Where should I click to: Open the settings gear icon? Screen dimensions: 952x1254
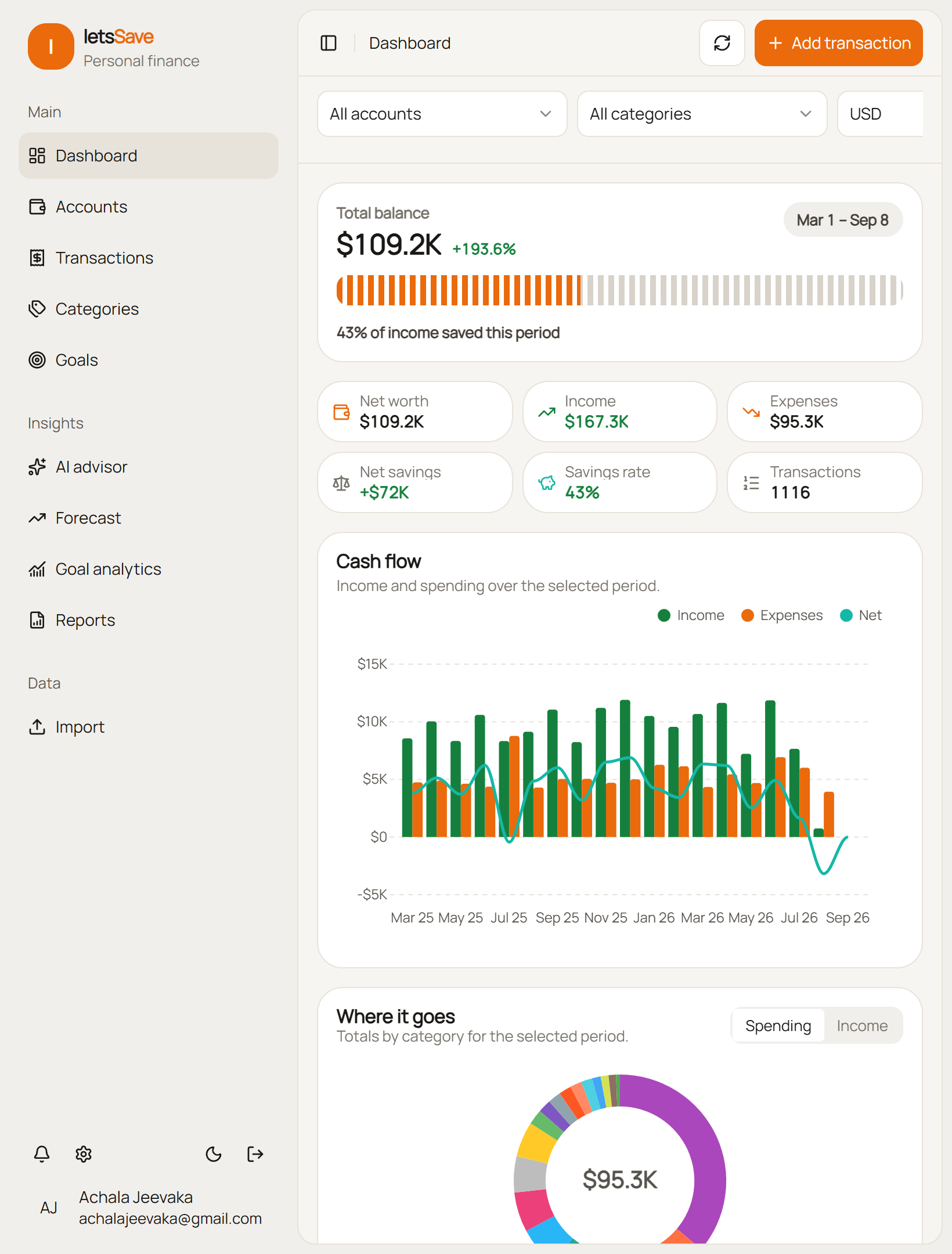[x=84, y=1154]
